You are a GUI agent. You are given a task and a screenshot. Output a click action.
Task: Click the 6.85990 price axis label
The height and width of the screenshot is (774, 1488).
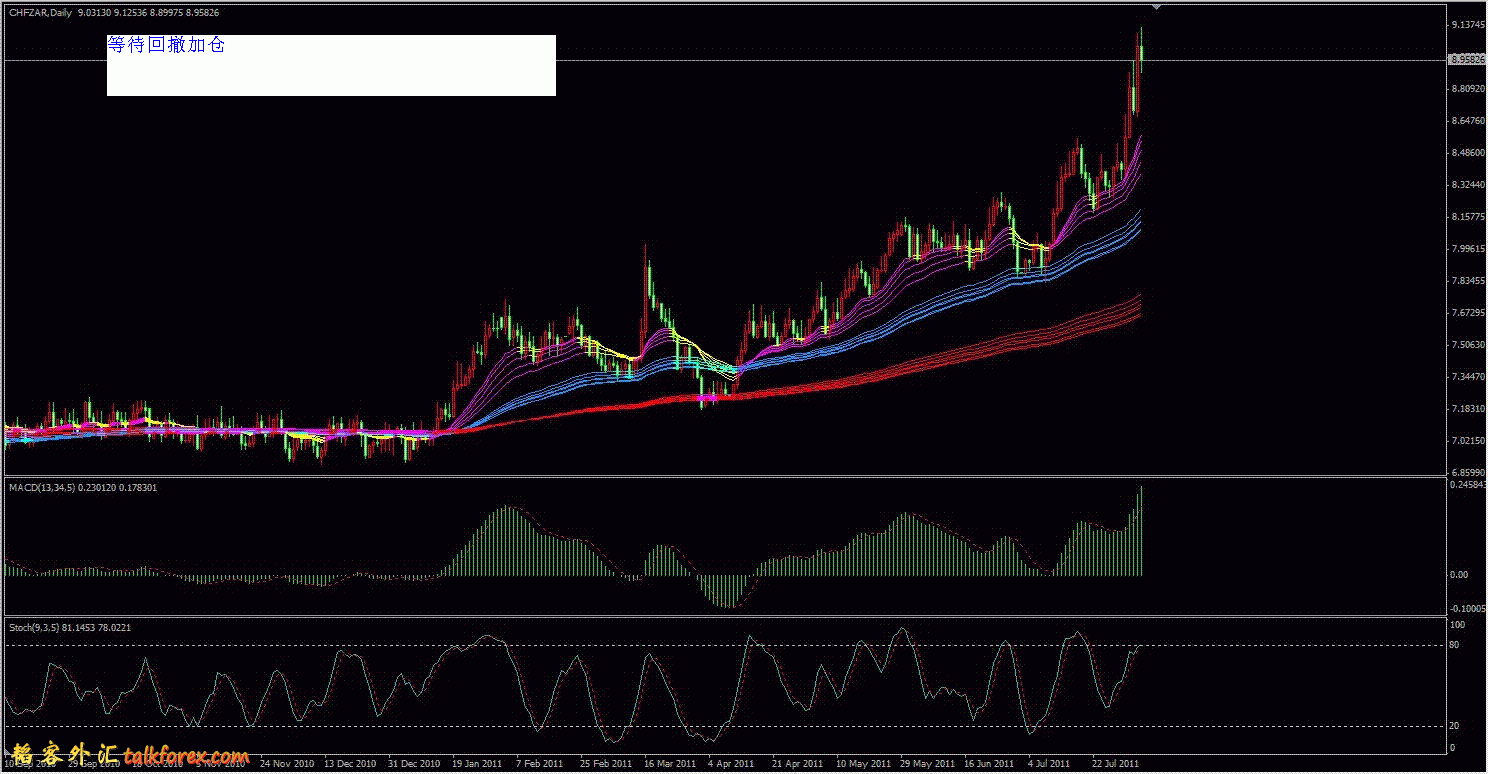click(1468, 472)
